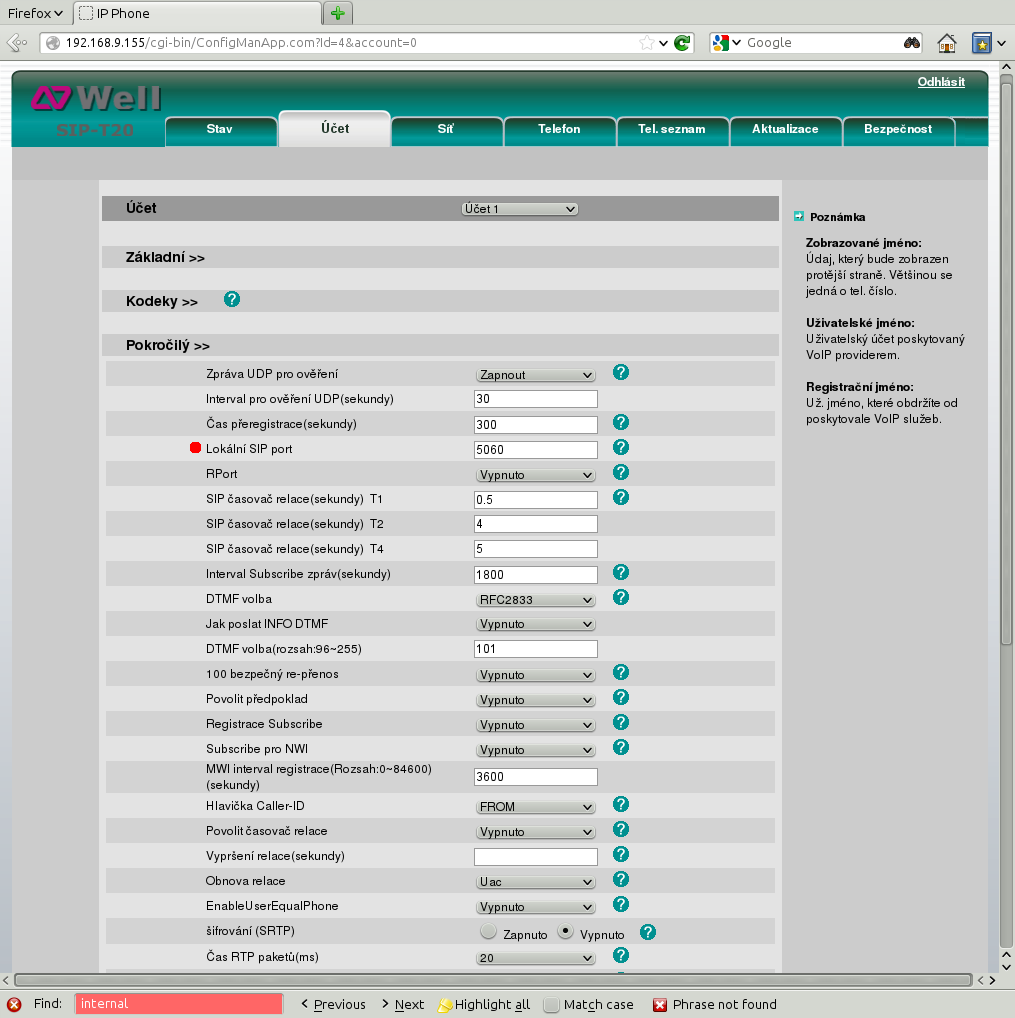The height and width of the screenshot is (1018, 1015).
Task: Click Next button in find bar
Action: click(x=403, y=1005)
